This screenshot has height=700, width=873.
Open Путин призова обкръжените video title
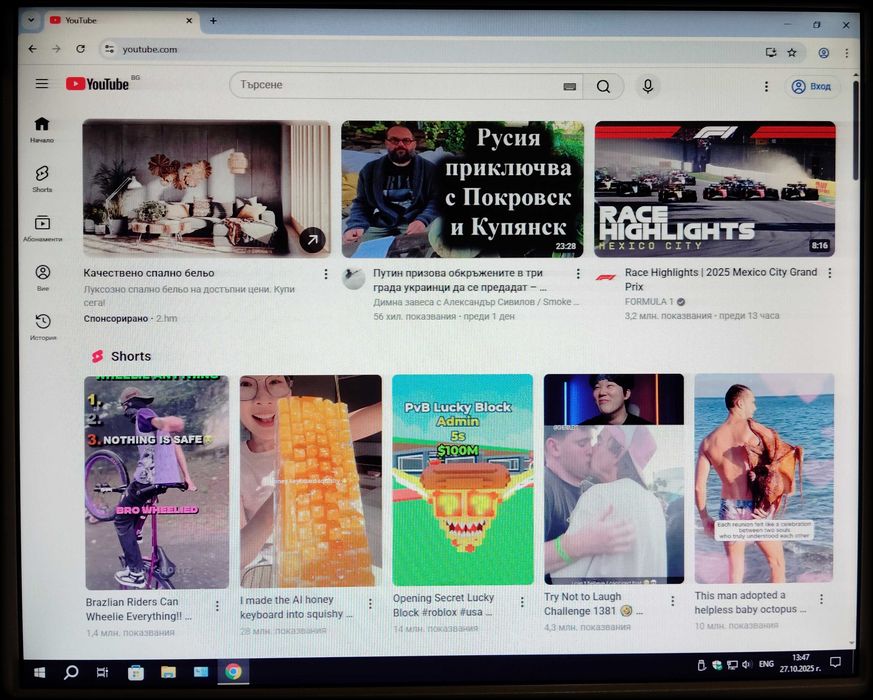click(x=459, y=280)
